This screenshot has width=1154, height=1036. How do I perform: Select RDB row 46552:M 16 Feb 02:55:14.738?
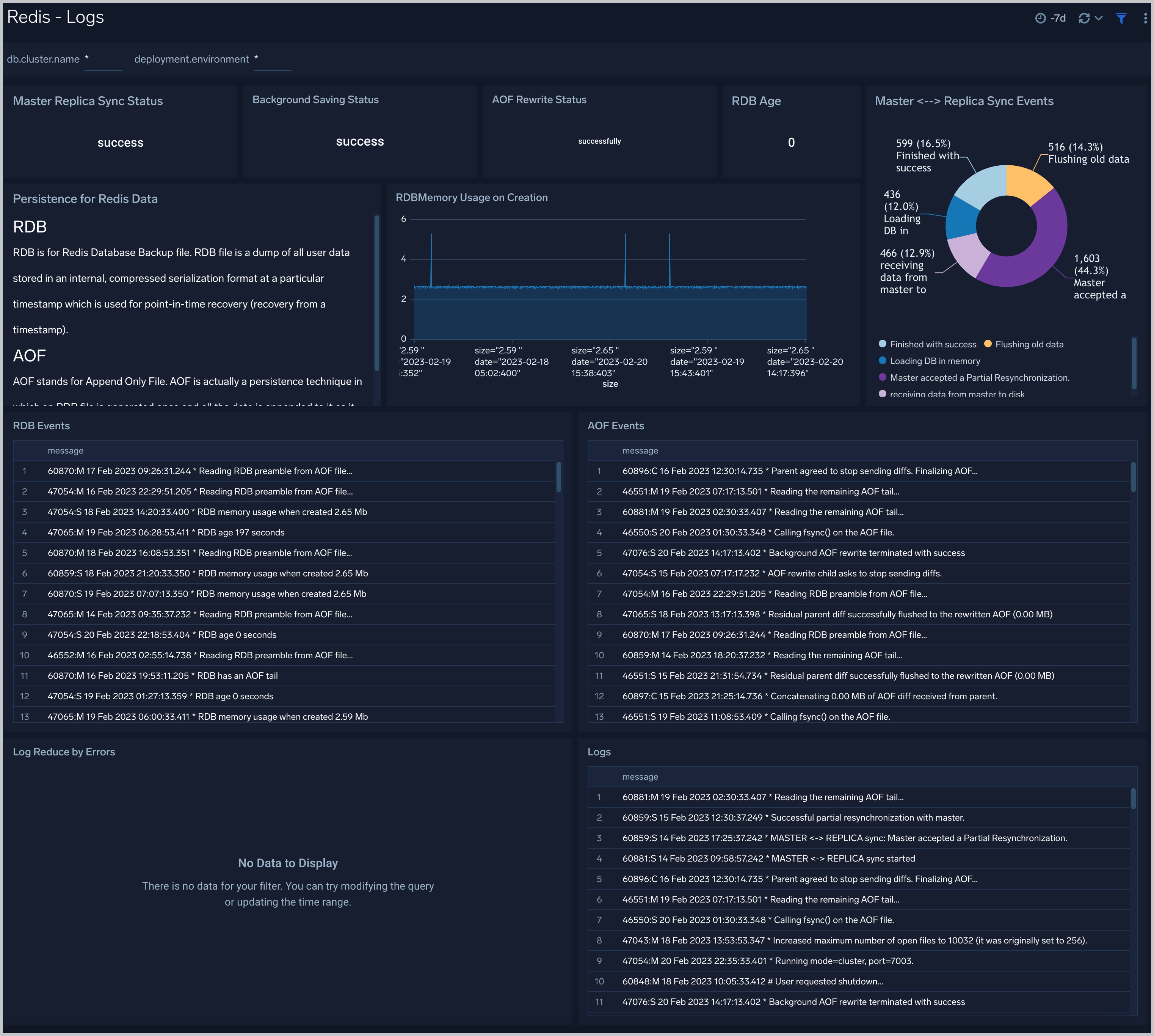coord(284,656)
